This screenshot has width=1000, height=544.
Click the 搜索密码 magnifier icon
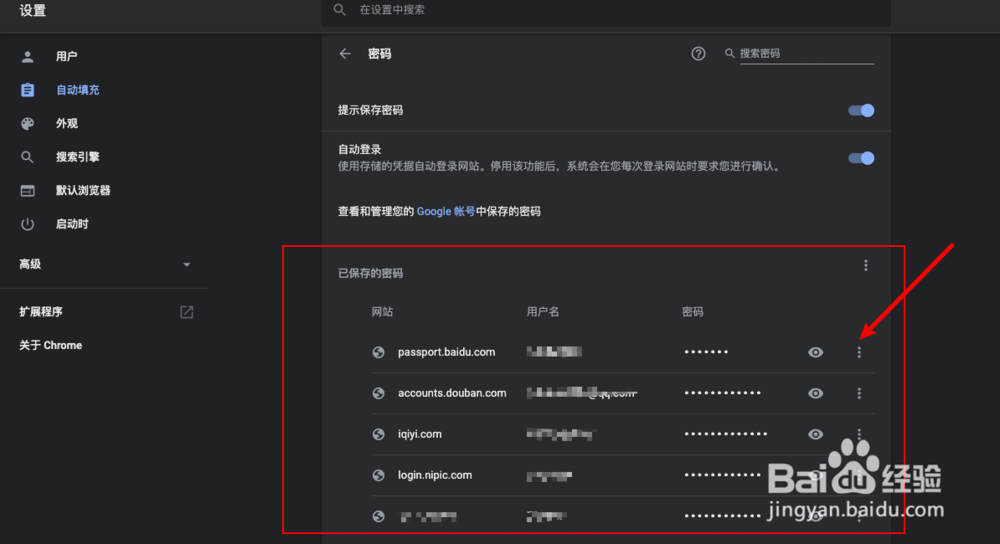(730, 54)
